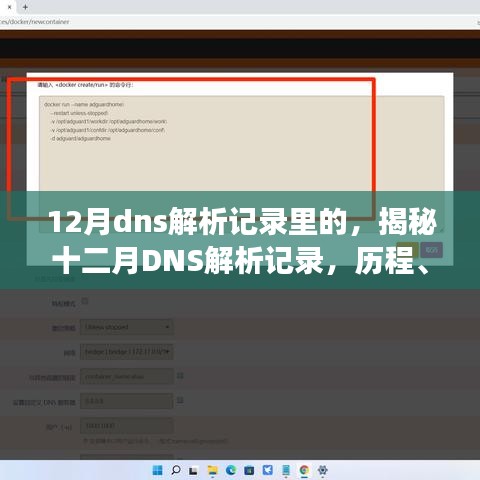The image size is (480, 480).
Task: Switch to Google Chrome on taskbar
Action: coord(304,470)
